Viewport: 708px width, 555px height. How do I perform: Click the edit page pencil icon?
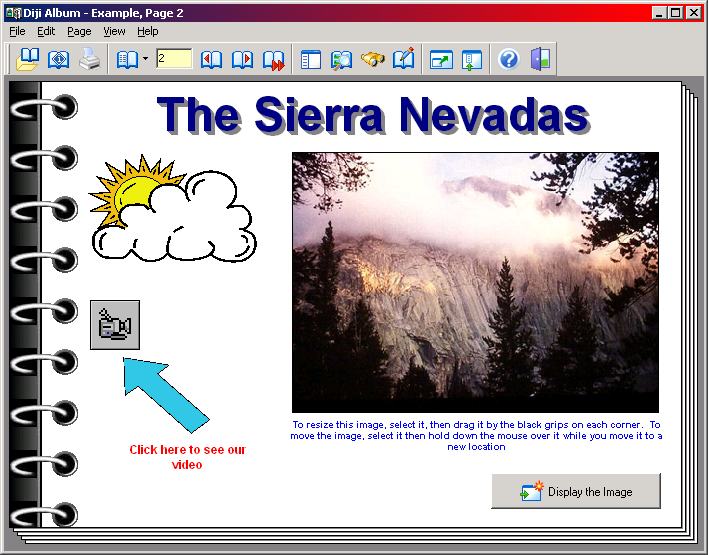click(403, 59)
